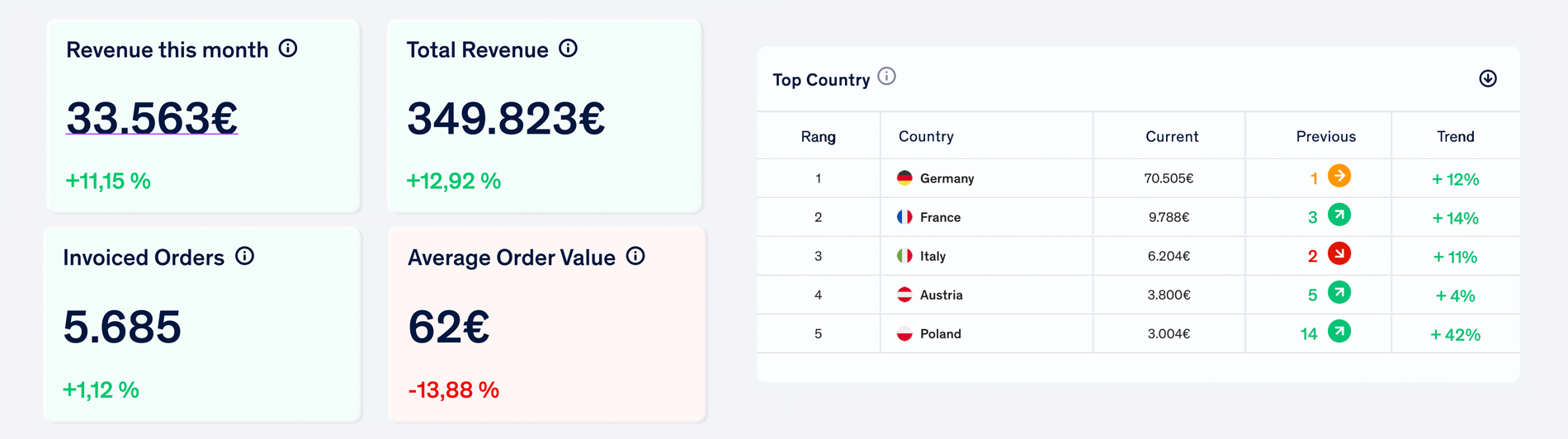
Task: Click Austria's green upward rank arrow
Action: (1339, 292)
